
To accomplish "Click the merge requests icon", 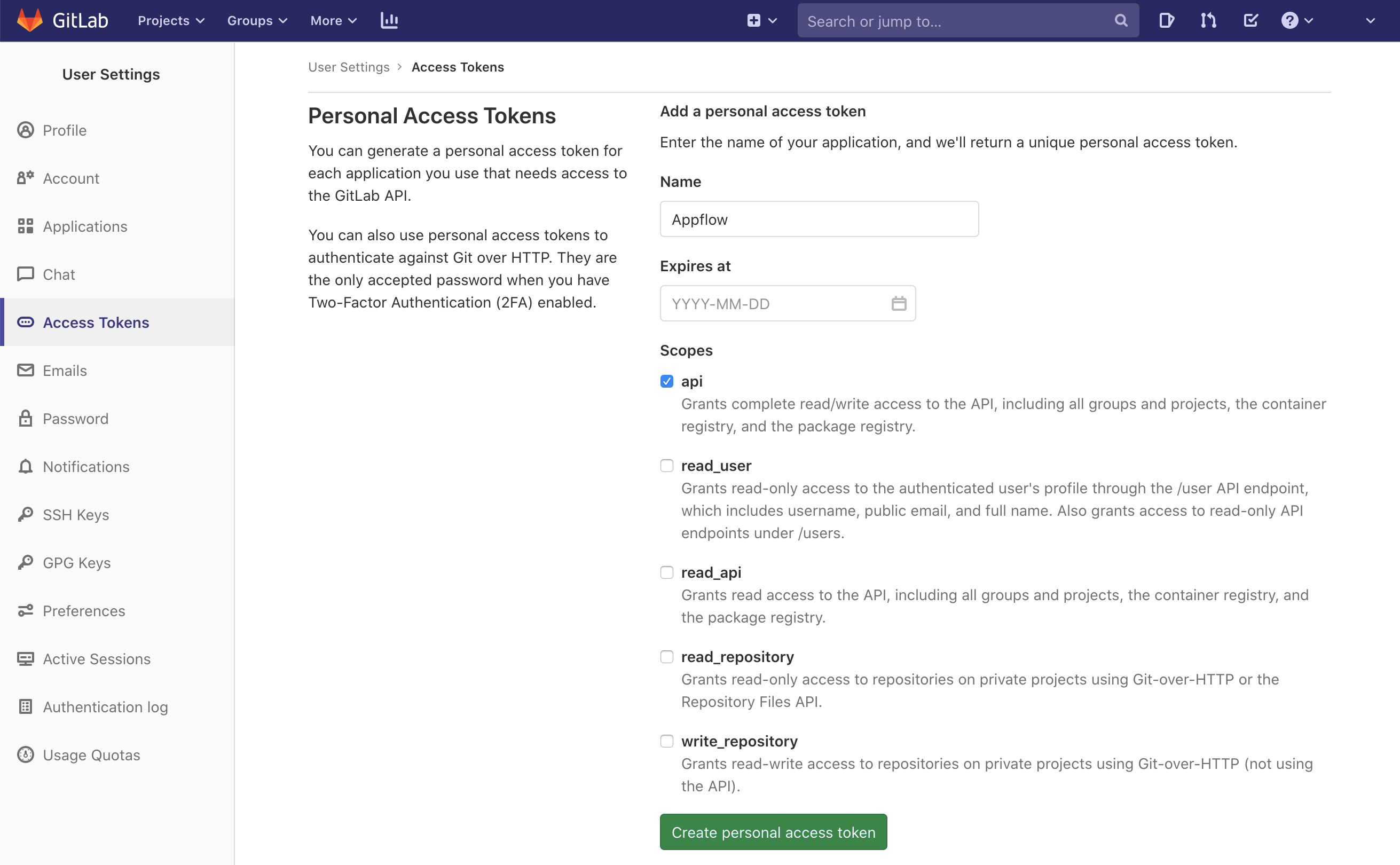I will 1209,21.
